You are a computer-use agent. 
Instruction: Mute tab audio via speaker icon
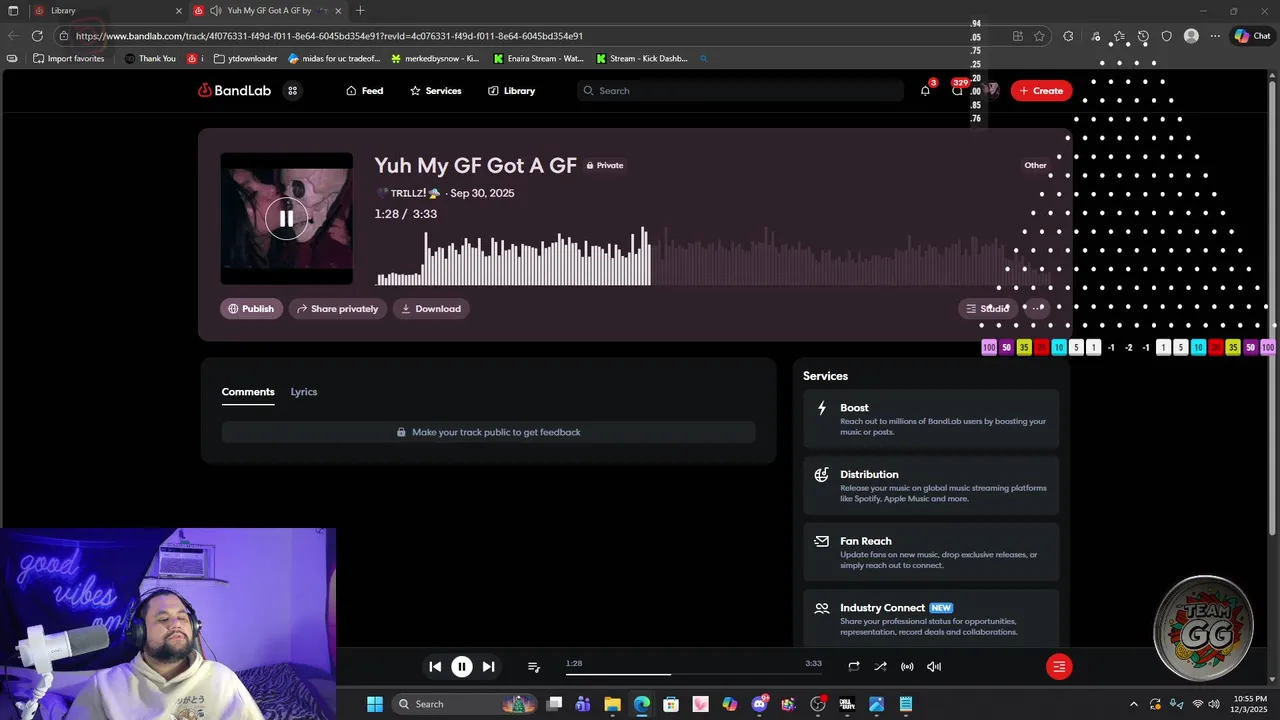[215, 11]
